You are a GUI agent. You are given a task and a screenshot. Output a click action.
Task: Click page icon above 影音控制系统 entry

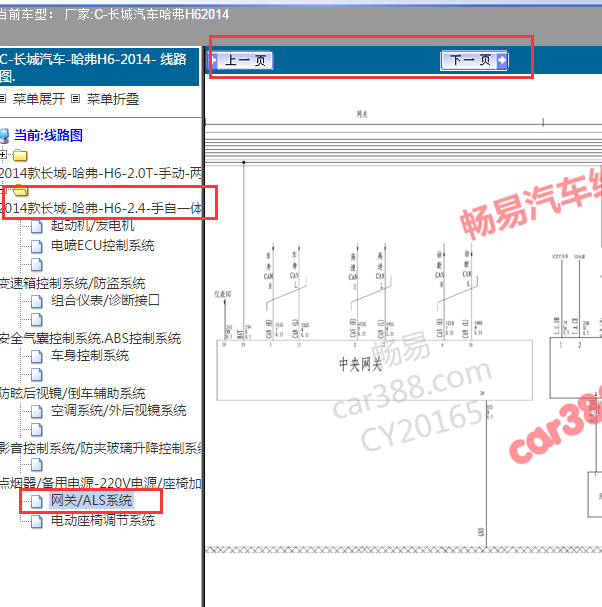pos(37,430)
